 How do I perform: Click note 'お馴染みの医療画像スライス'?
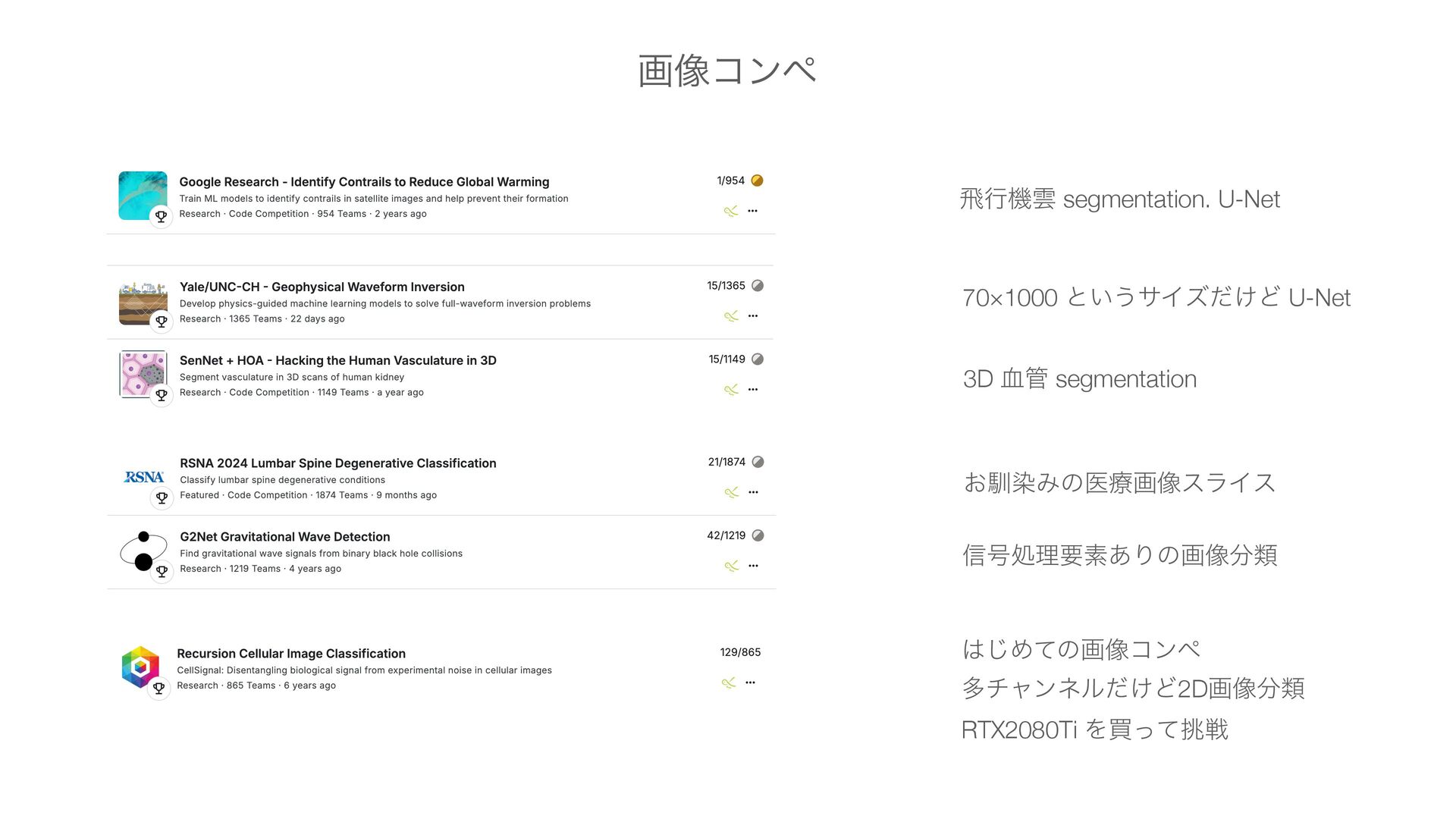pos(1119,482)
